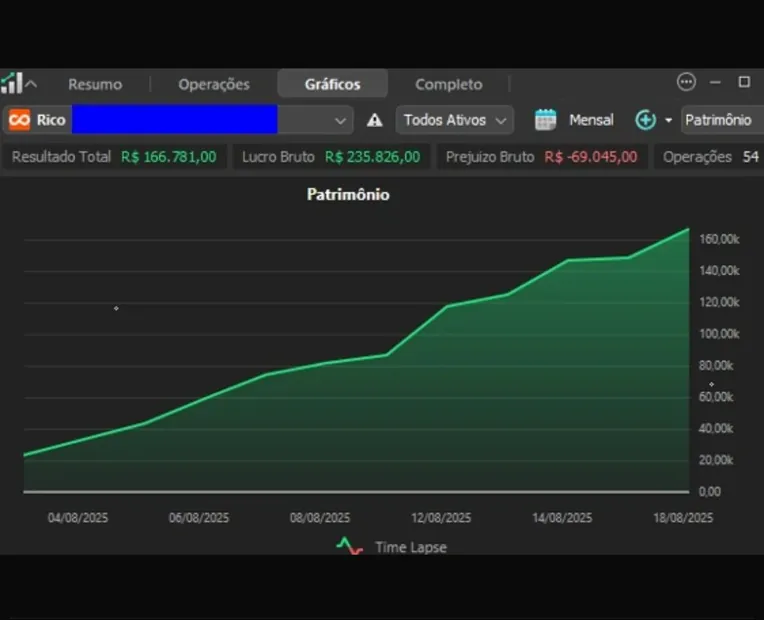The width and height of the screenshot is (764, 620).
Task: Switch to the Resumo tab
Action: pyautogui.click(x=95, y=84)
